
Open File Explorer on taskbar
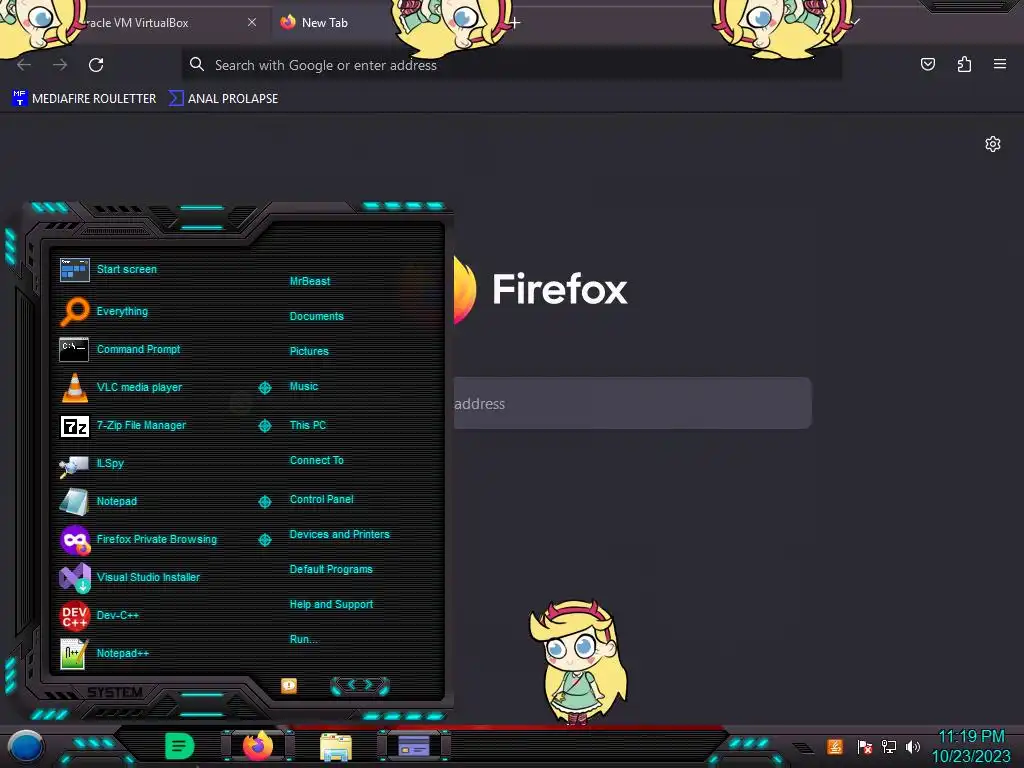click(336, 747)
